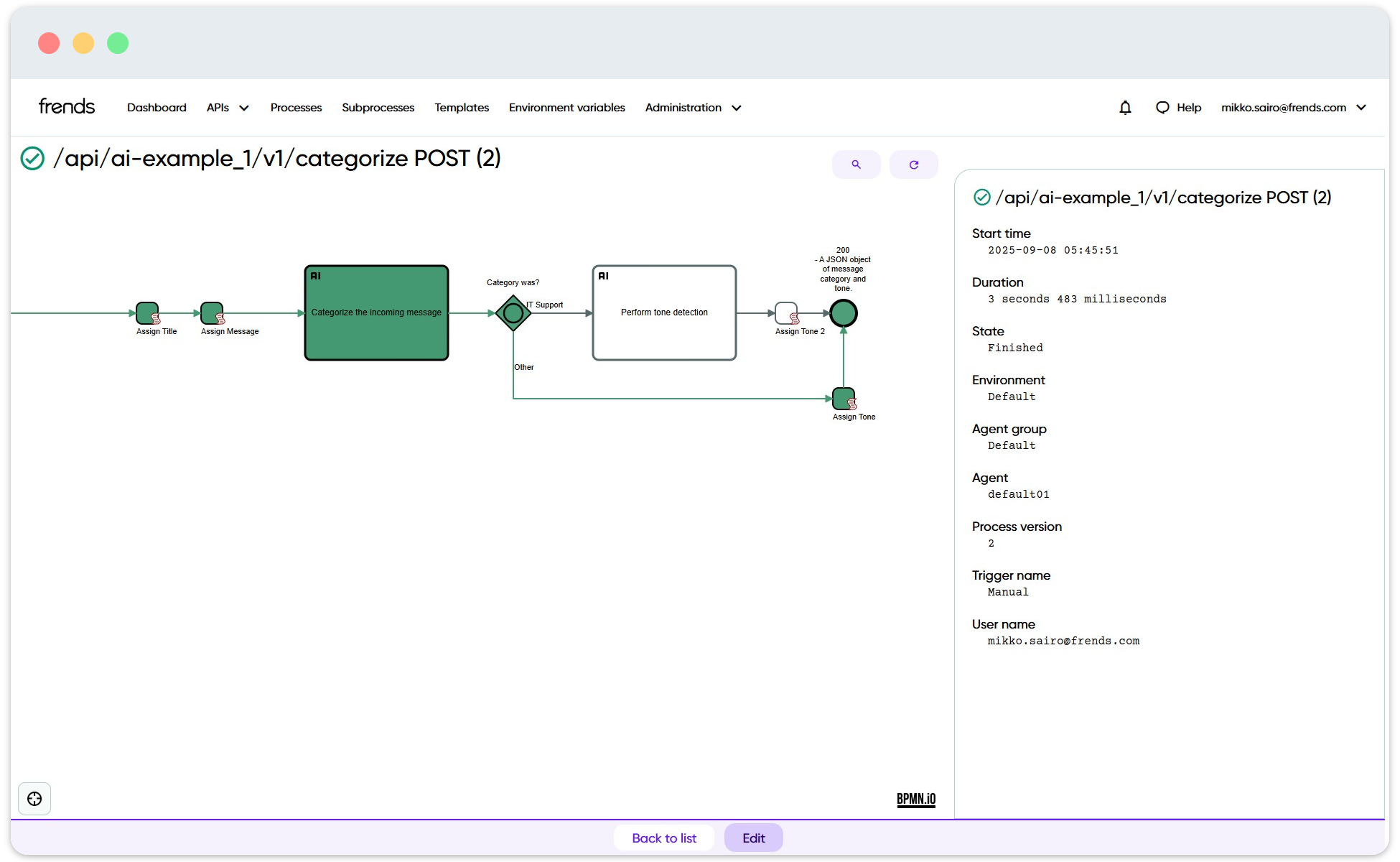Expand the APIs dropdown menu
The image size is (1400, 862).
point(227,108)
